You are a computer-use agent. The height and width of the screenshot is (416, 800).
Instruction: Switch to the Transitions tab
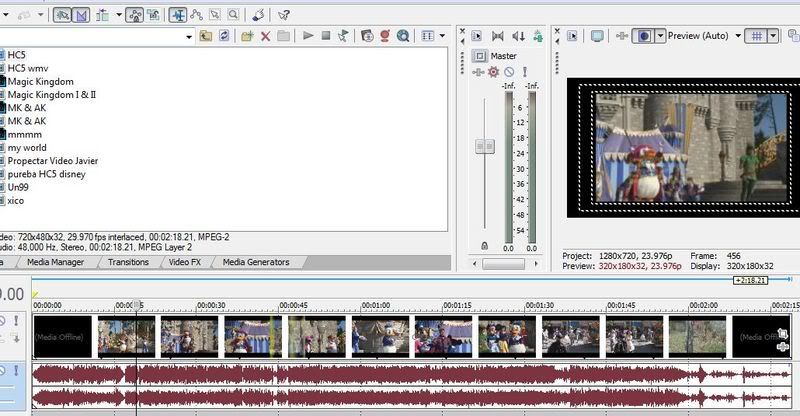(128, 262)
